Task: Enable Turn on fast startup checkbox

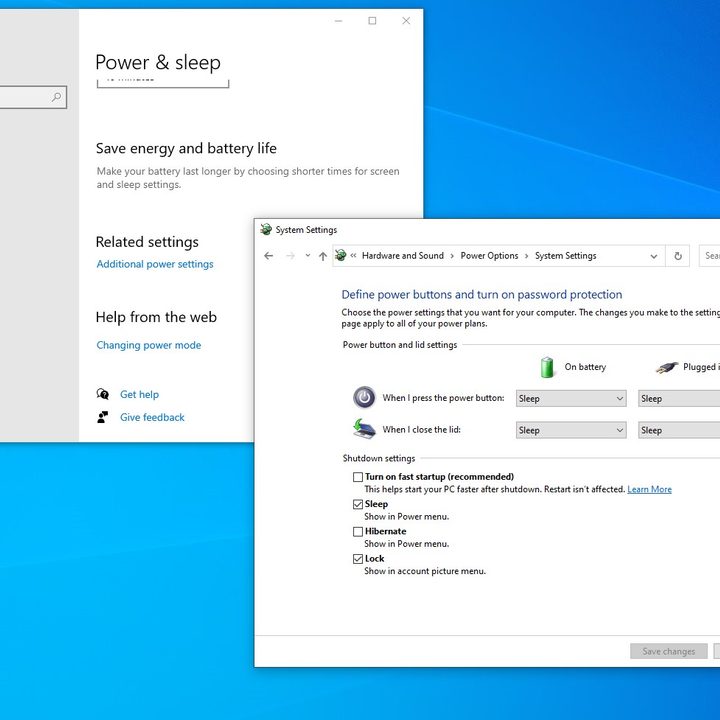Action: (358, 477)
